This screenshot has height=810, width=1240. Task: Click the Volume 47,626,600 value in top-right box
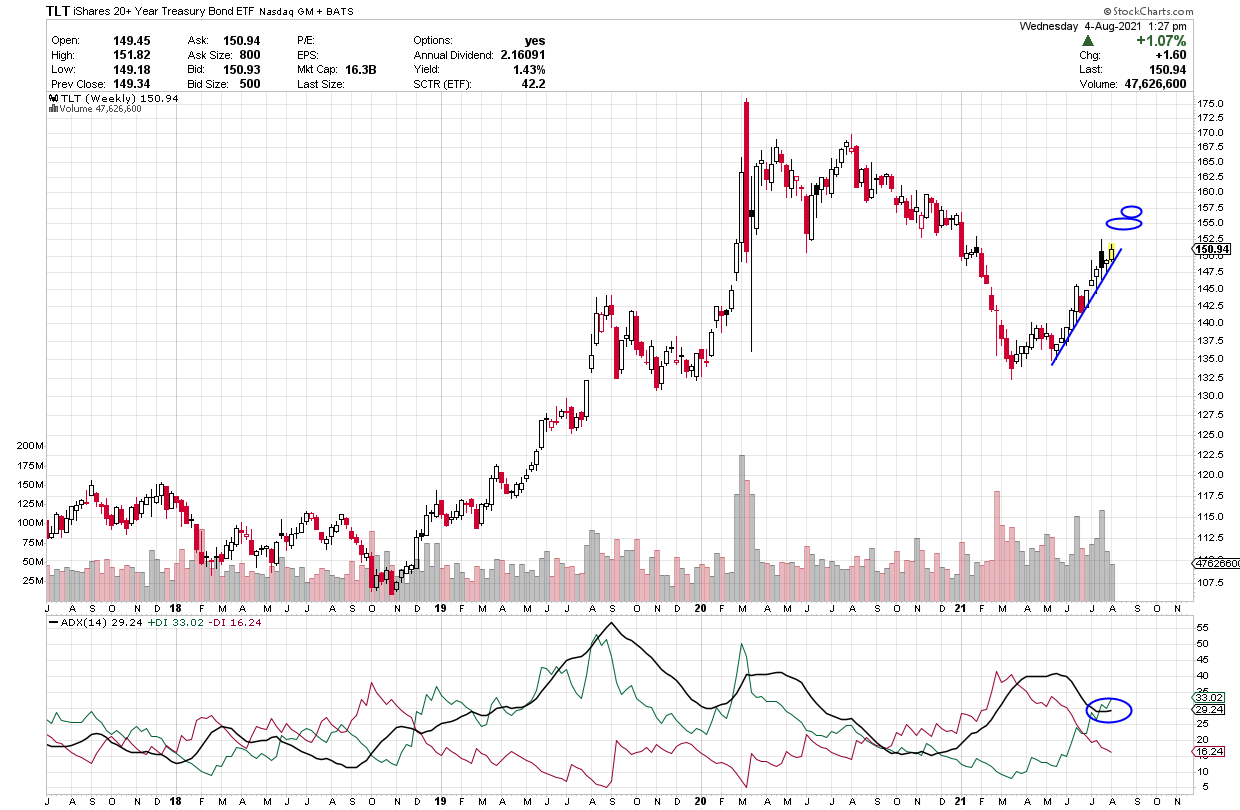click(x=1153, y=85)
